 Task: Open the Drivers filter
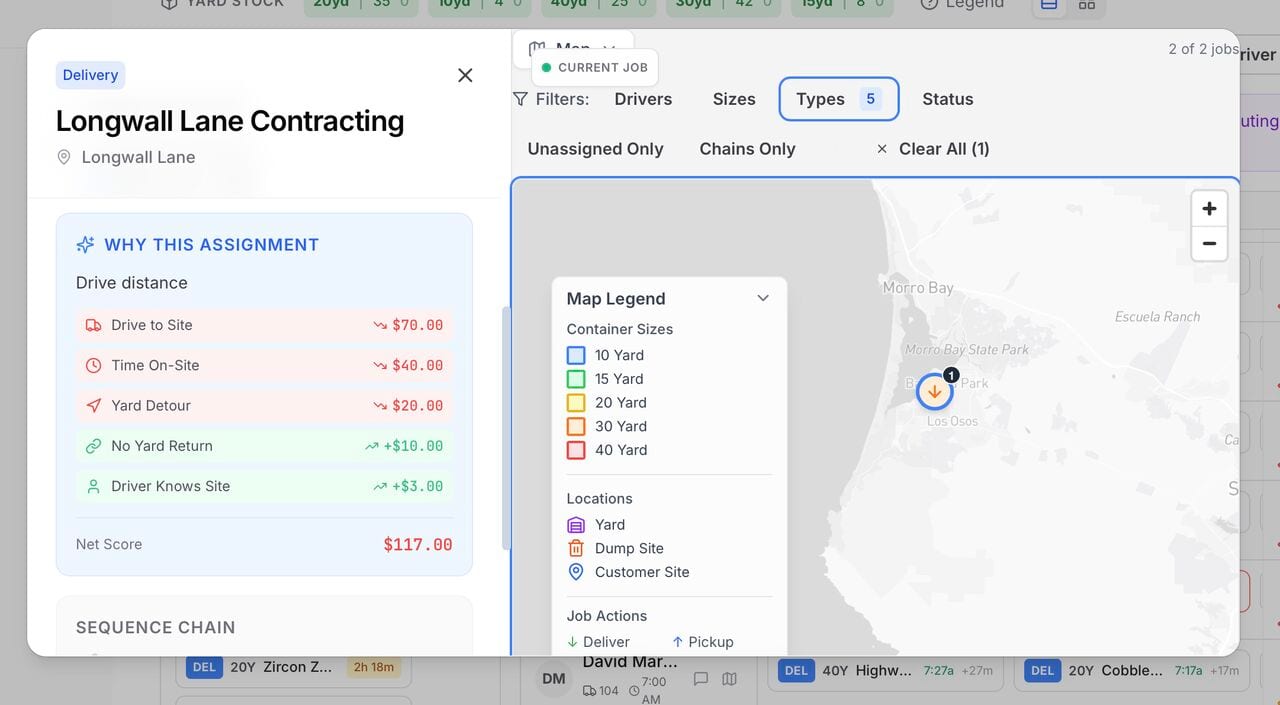click(x=643, y=99)
